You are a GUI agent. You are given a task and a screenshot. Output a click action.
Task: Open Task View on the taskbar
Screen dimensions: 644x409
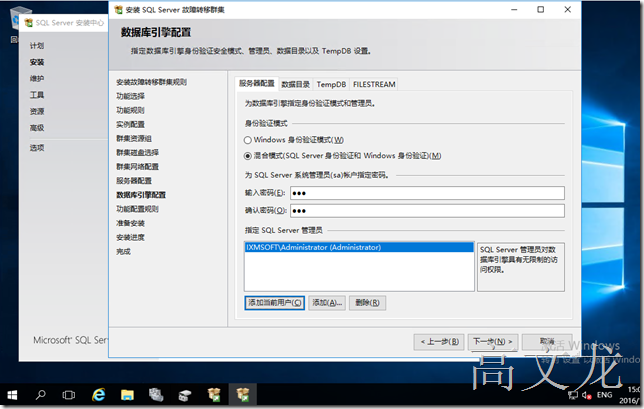[69, 395]
